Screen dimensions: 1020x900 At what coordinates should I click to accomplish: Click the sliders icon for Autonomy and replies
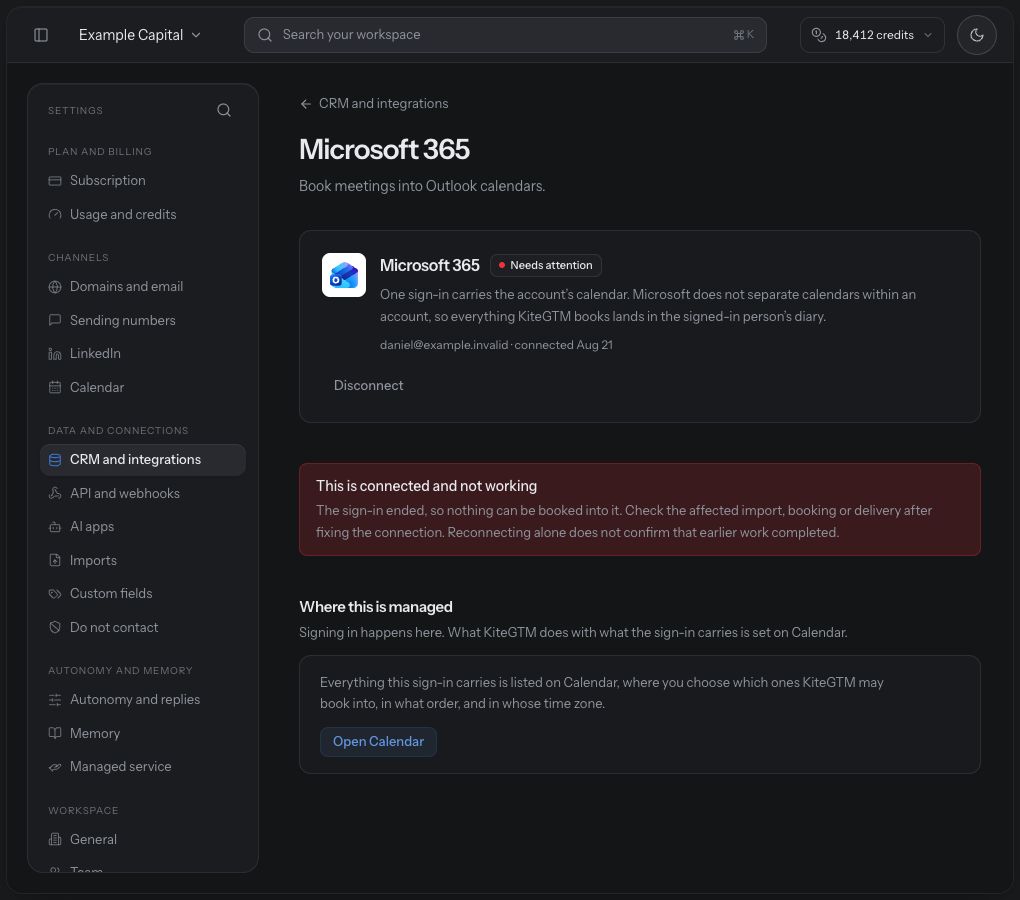tap(55, 700)
